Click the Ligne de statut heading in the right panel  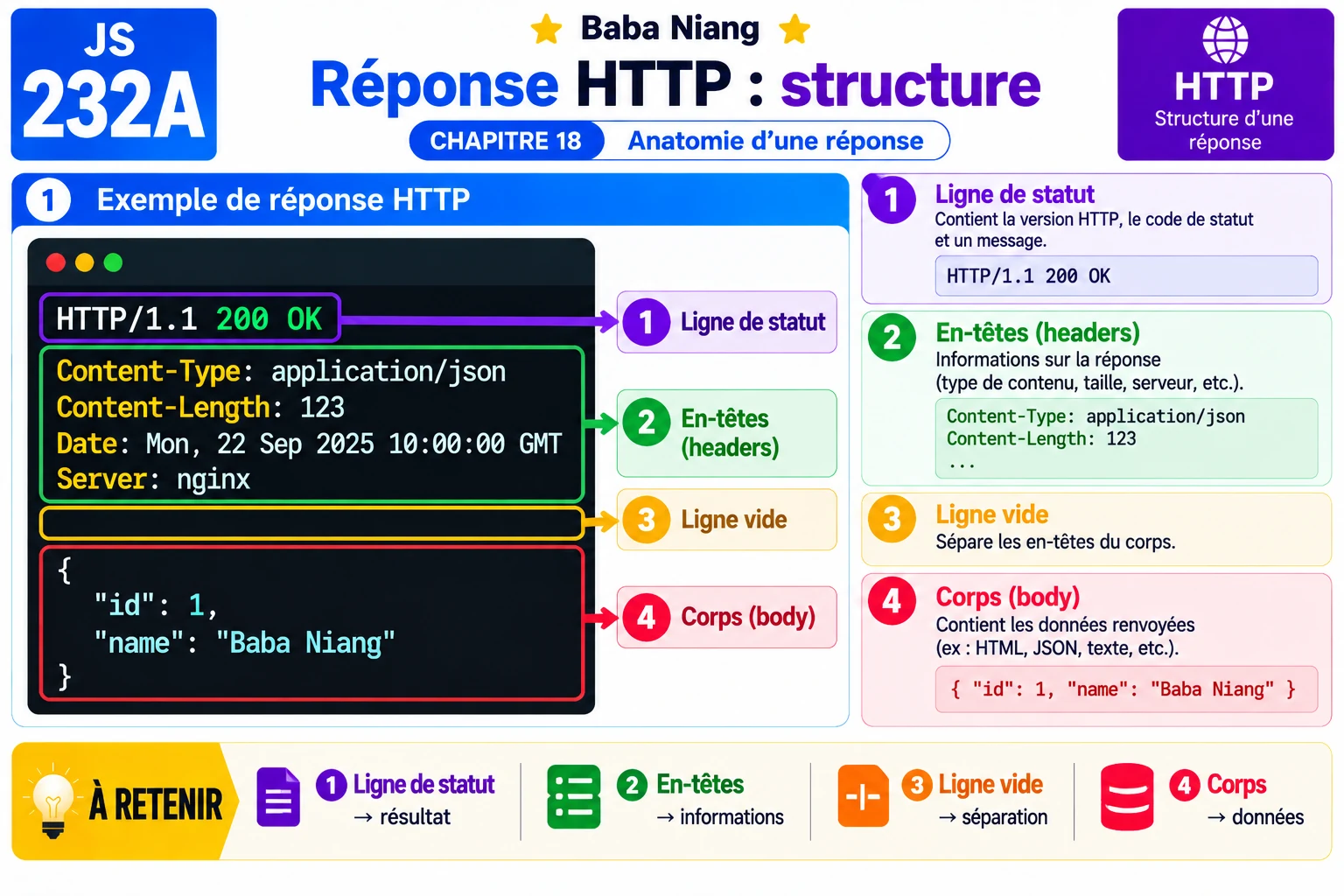pyautogui.click(x=1014, y=193)
